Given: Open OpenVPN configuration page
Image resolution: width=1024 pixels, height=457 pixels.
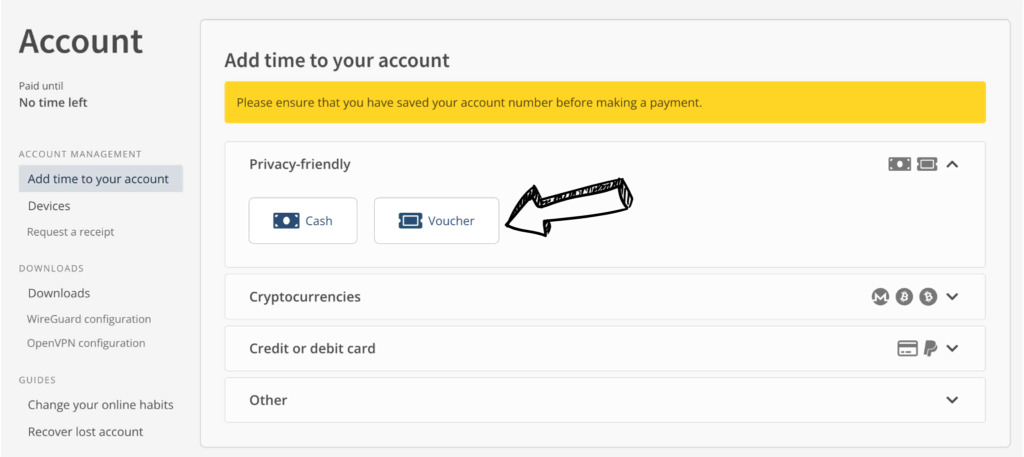Looking at the screenshot, I should click(86, 343).
